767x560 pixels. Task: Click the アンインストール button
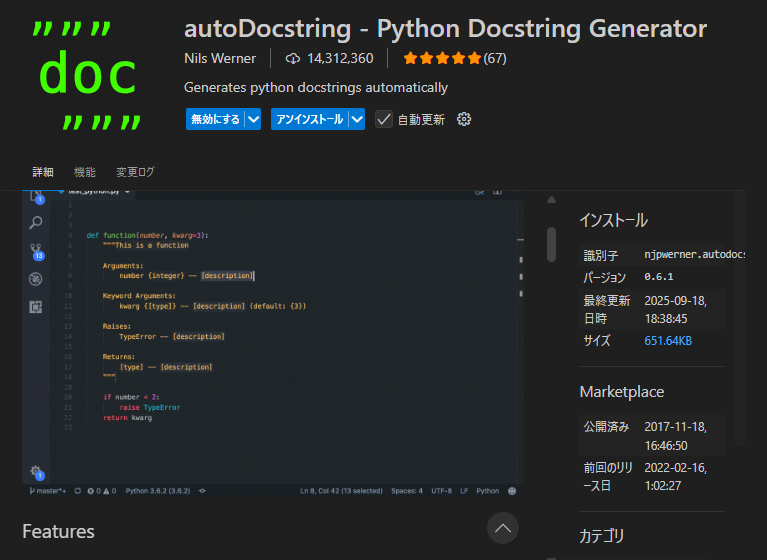(309, 119)
